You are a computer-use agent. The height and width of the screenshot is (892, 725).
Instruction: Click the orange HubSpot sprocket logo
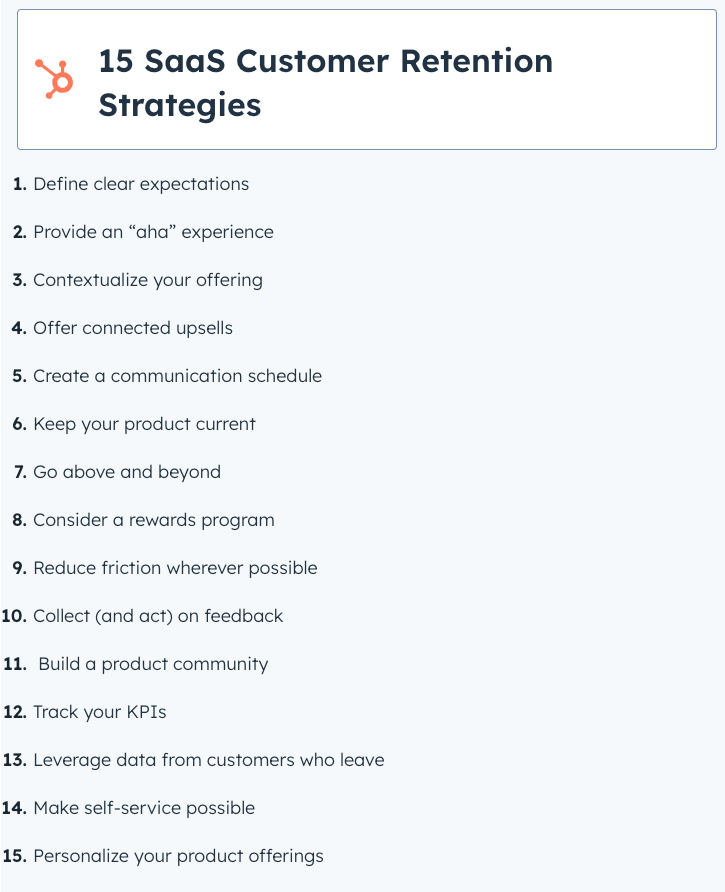(54, 79)
